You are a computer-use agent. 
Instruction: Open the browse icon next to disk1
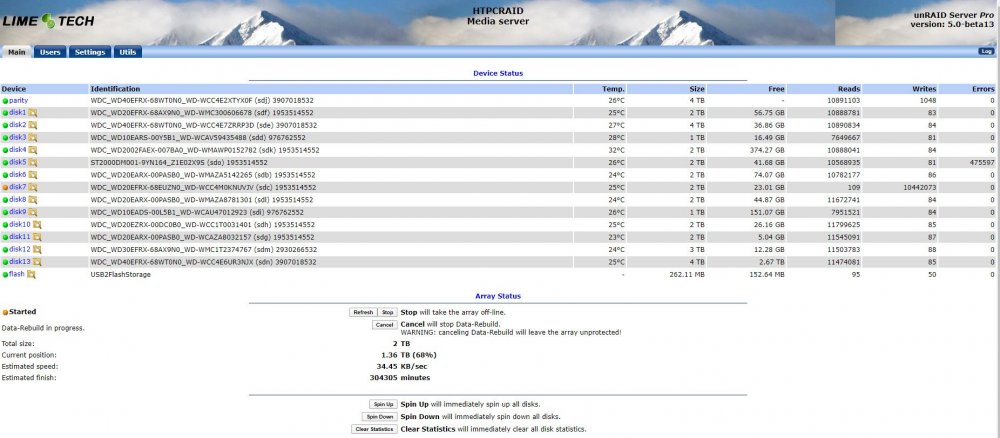tap(33, 113)
